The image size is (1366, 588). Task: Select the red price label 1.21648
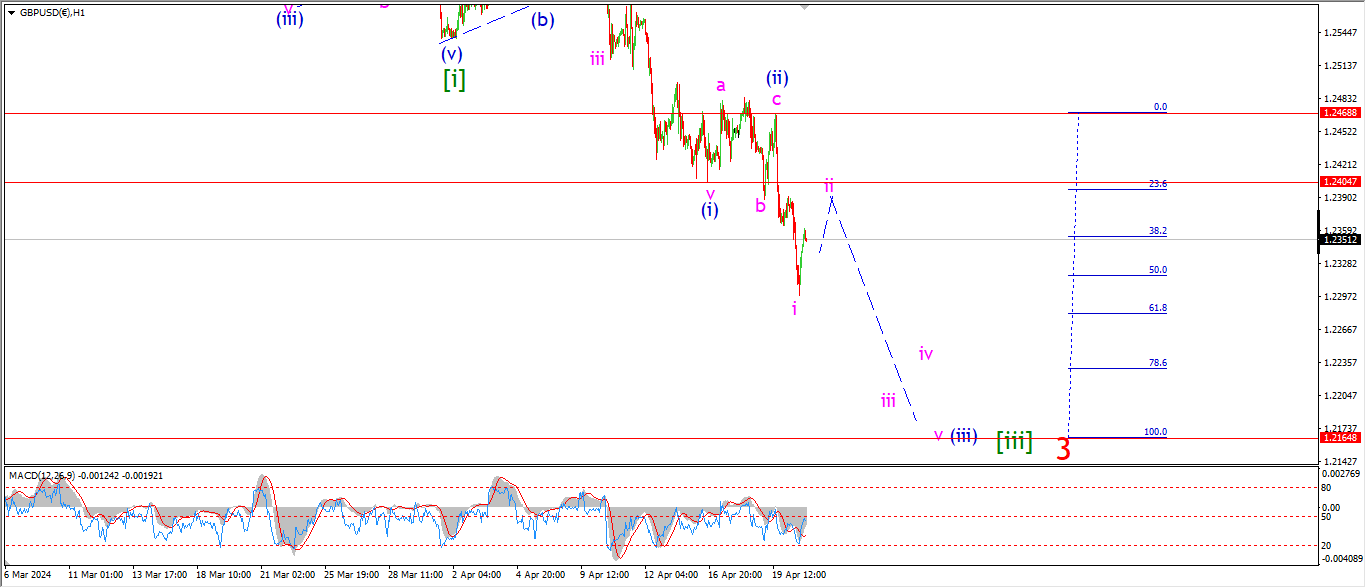pos(1340,438)
